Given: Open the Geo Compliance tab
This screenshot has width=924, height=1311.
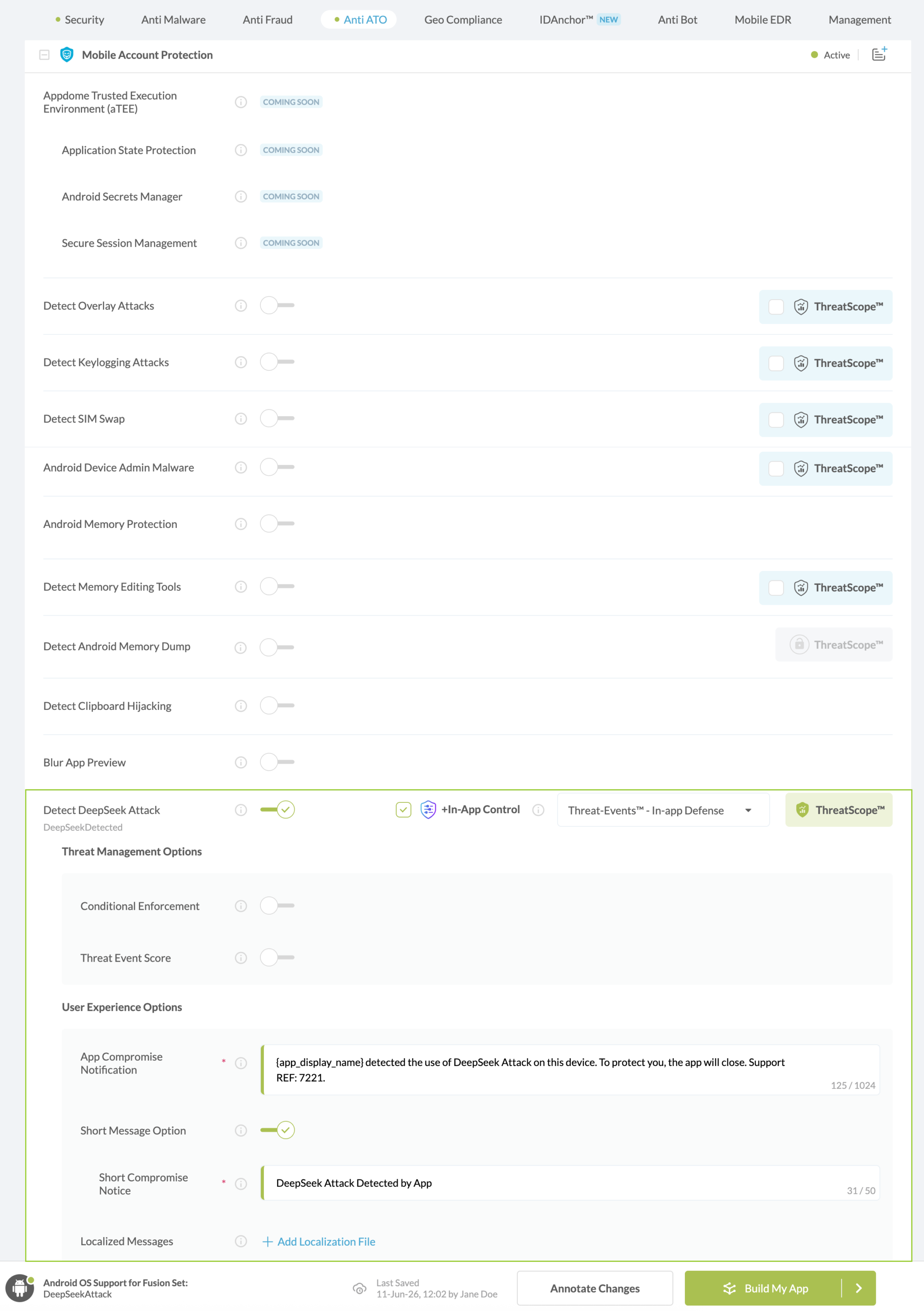Looking at the screenshot, I should click(x=463, y=19).
